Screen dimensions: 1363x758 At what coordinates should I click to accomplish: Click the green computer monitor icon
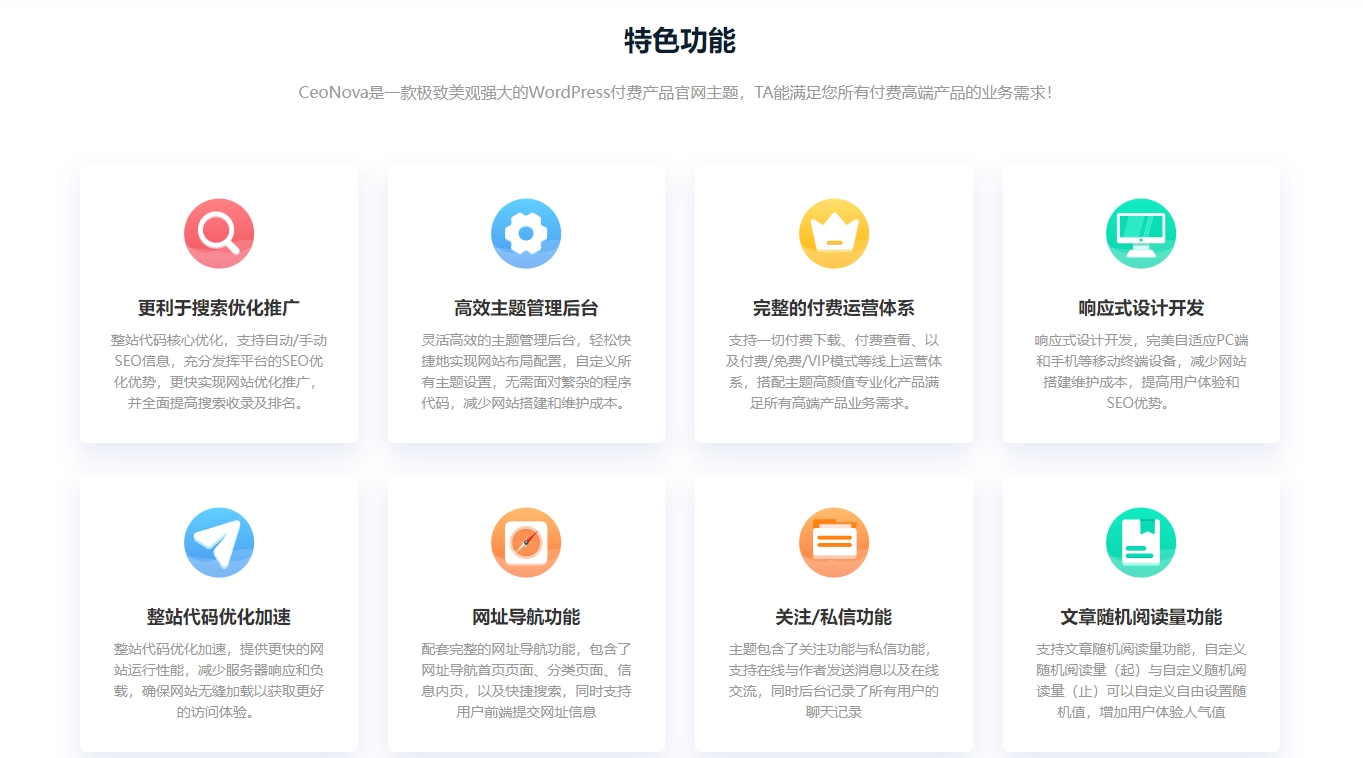[x=1141, y=234]
